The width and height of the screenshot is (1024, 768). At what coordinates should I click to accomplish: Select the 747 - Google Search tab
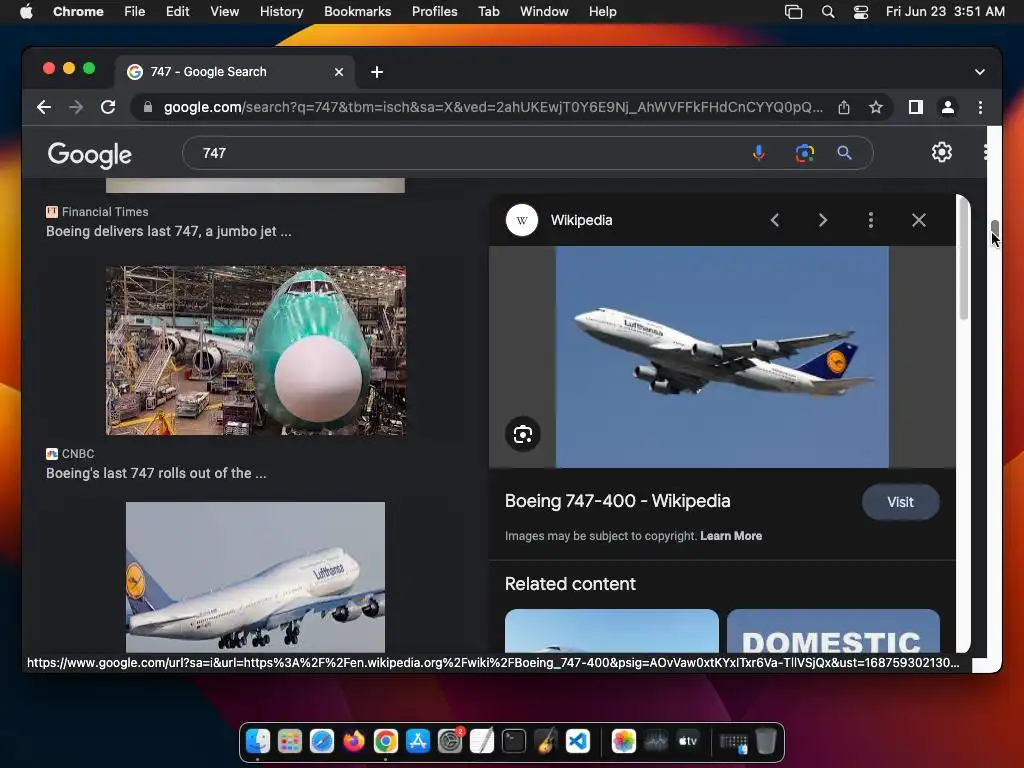(235, 72)
